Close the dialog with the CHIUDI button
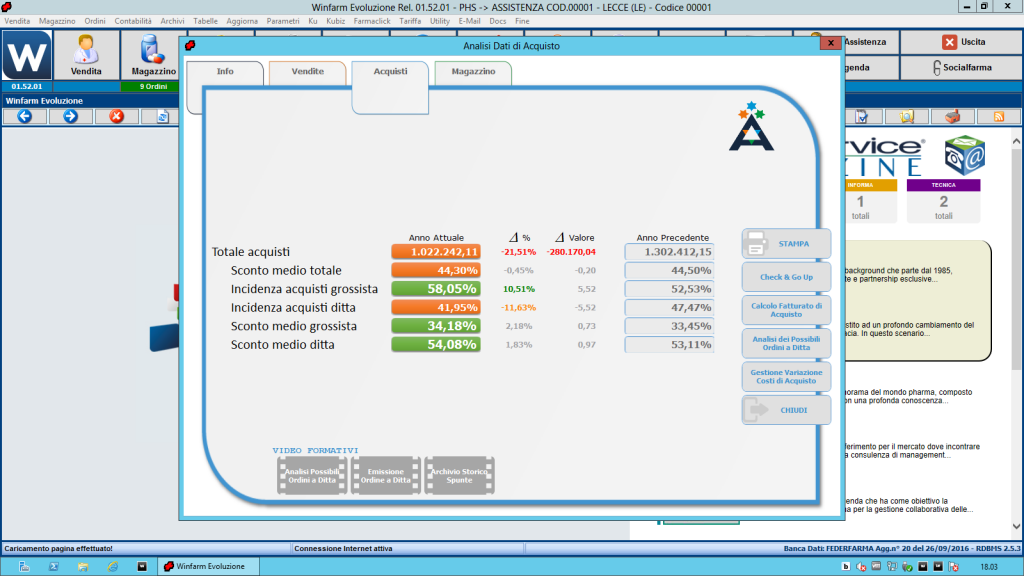Image resolution: width=1024 pixels, height=576 pixels. (x=786, y=410)
